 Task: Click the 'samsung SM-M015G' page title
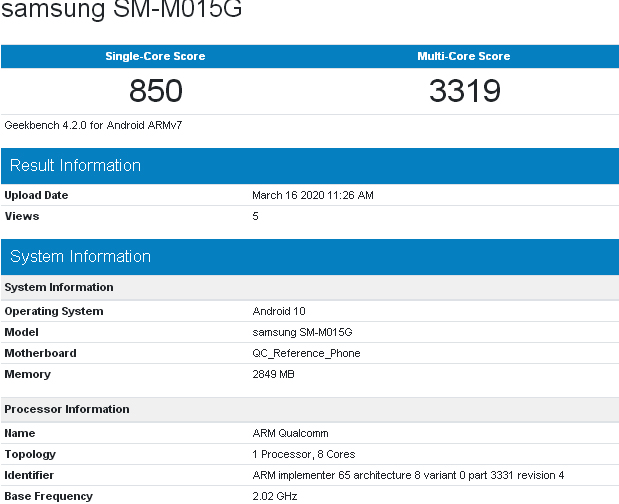point(122,9)
